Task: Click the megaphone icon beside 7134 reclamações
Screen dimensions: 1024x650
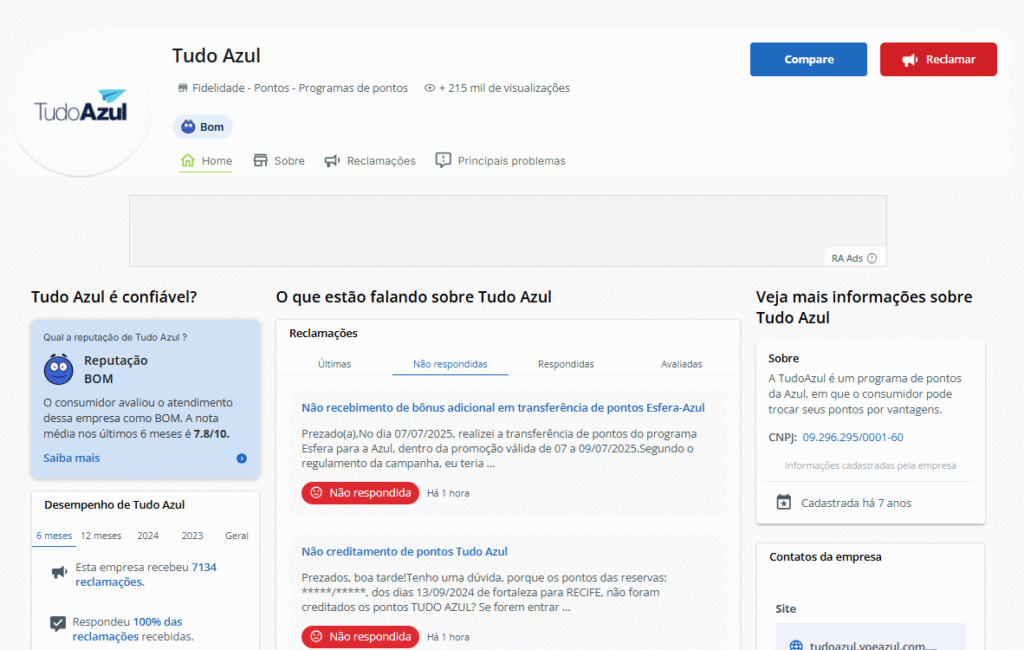Action: click(59, 573)
